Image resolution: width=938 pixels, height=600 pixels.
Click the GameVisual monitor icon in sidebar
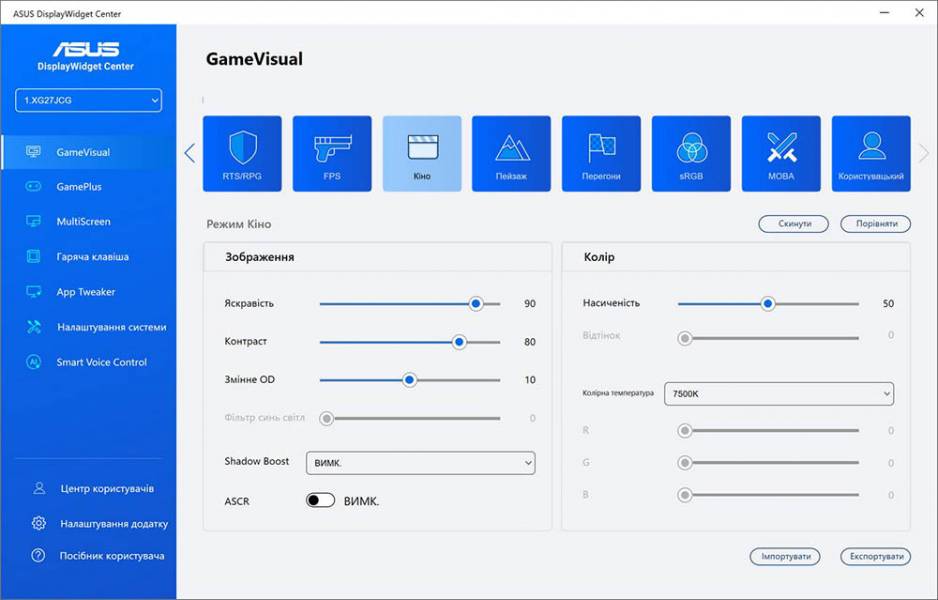pos(34,152)
